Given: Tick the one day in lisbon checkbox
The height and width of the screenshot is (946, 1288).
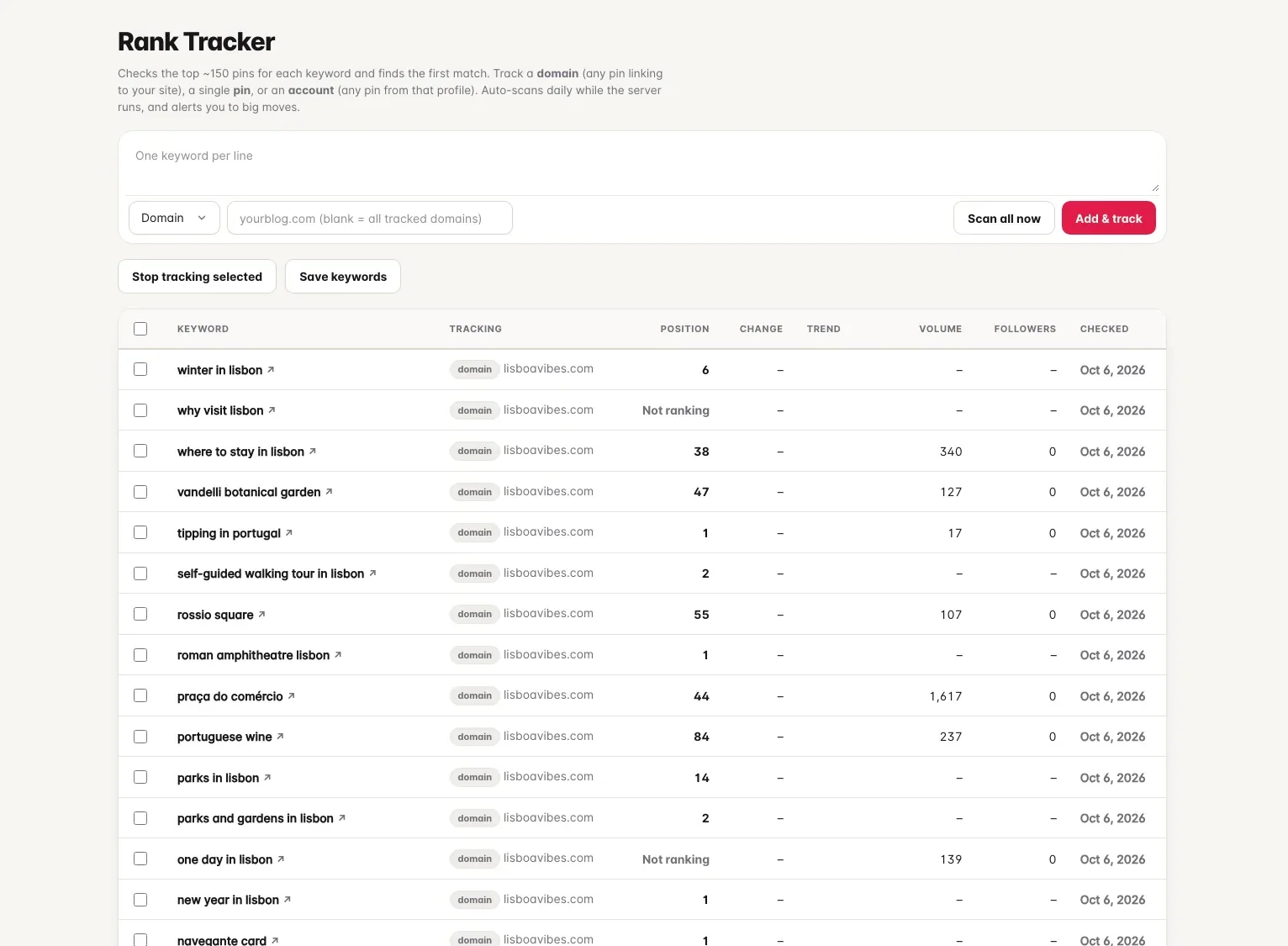Looking at the screenshot, I should [140, 859].
